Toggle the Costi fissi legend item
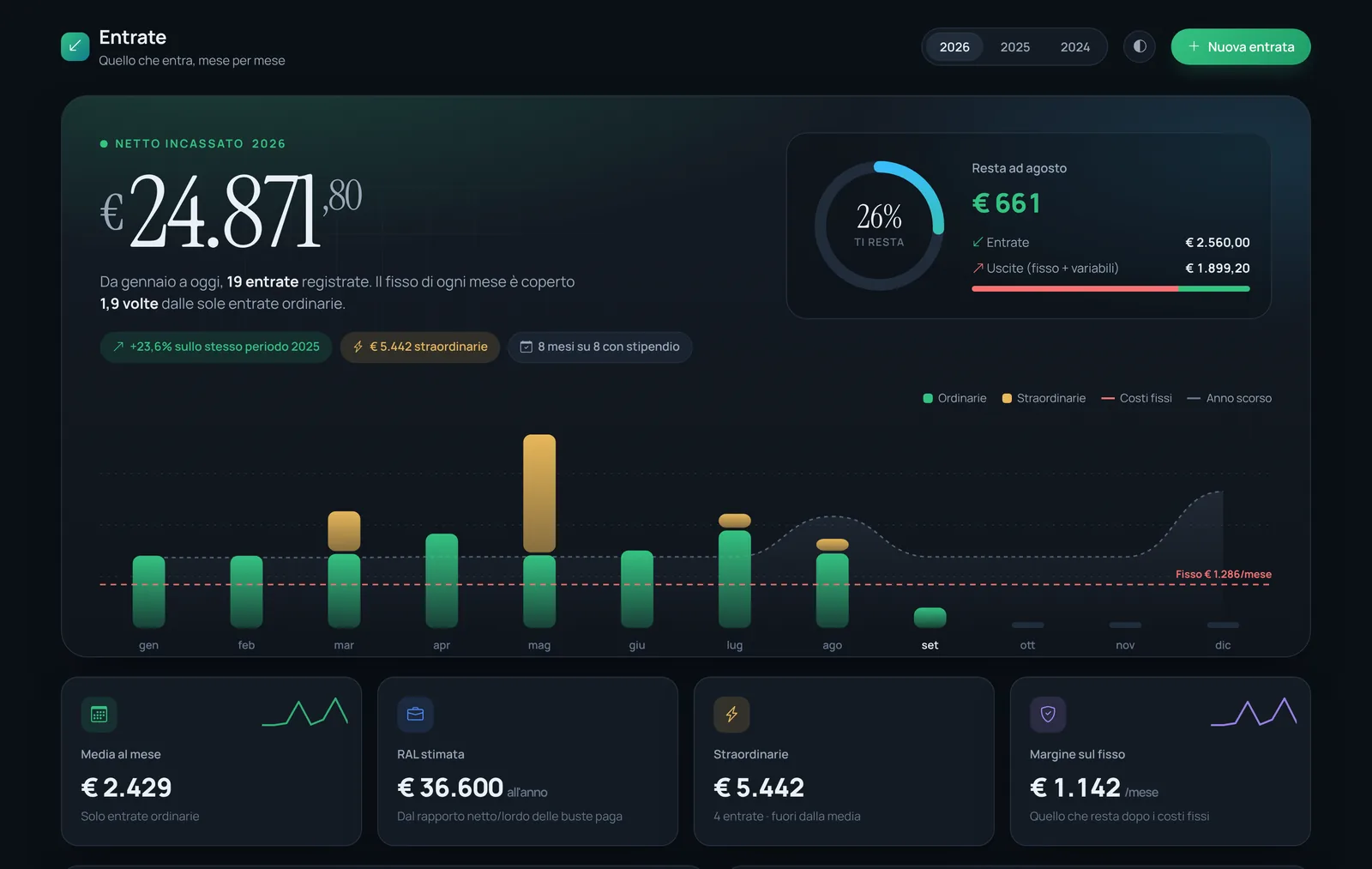 click(x=1136, y=398)
